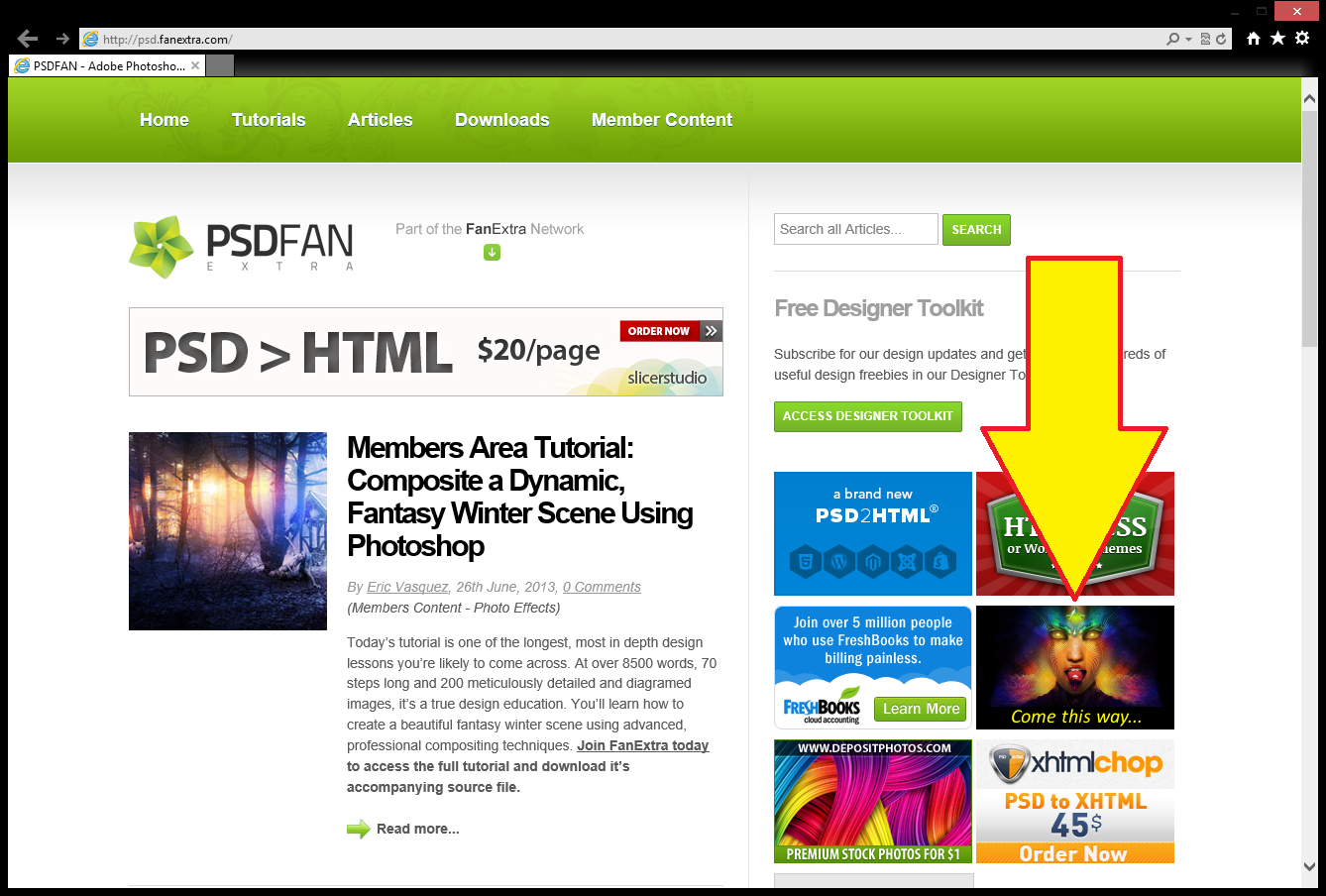Click the WordPress hexagon icon in PSD2HTML ad

(x=839, y=562)
